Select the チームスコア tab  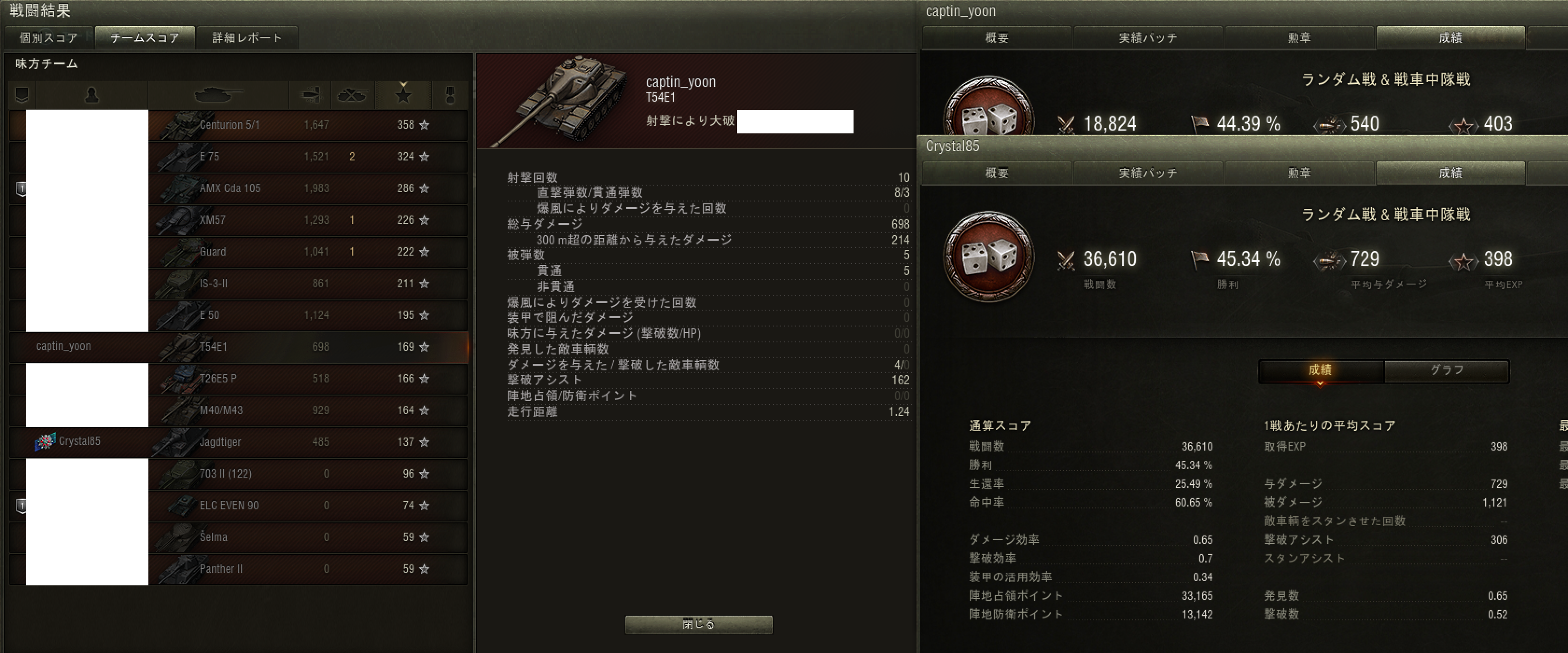click(145, 38)
